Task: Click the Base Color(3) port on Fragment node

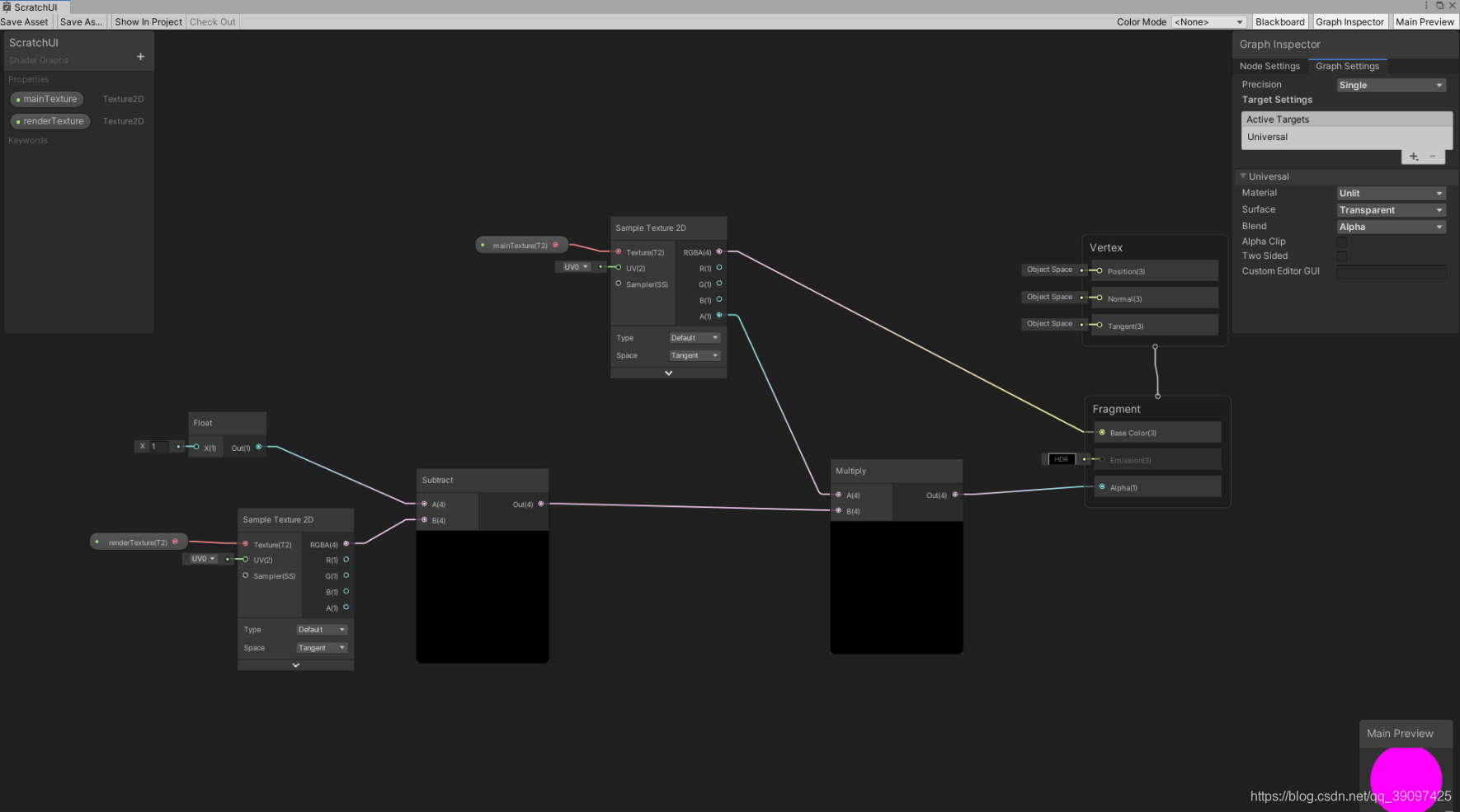Action: (x=1101, y=432)
